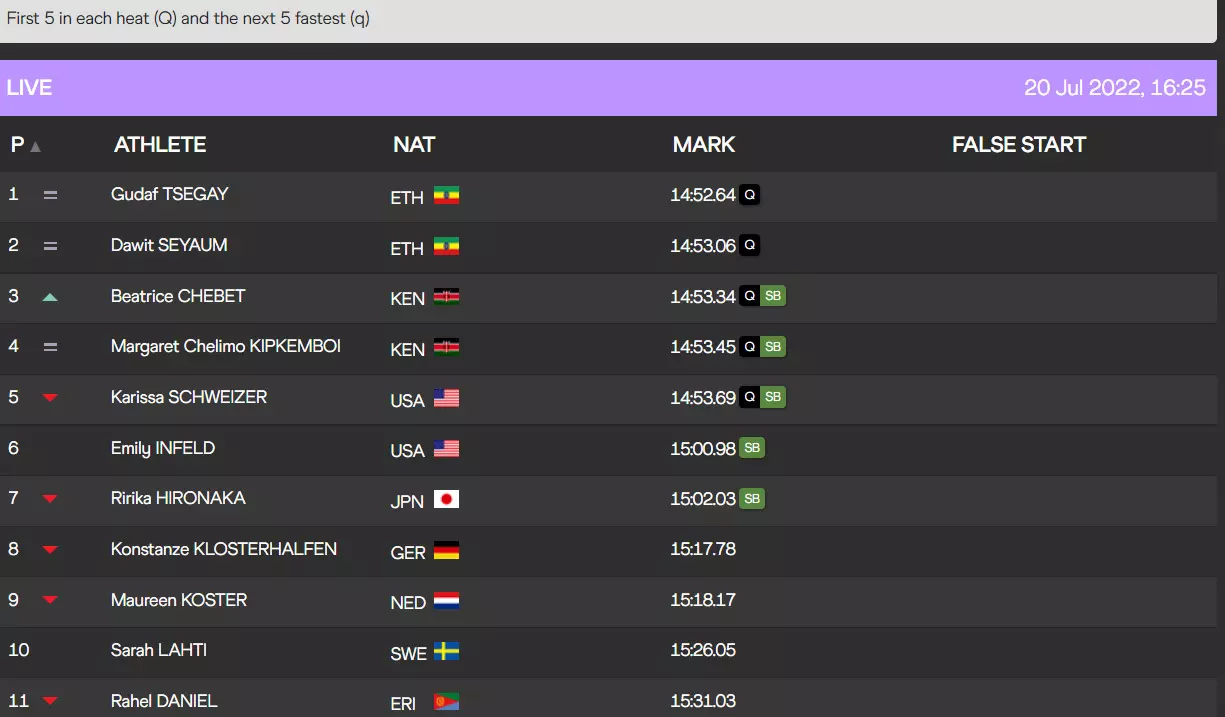Image resolution: width=1225 pixels, height=717 pixels.
Task: Click the purple LIVE status bar label
Action: [x=29, y=88]
